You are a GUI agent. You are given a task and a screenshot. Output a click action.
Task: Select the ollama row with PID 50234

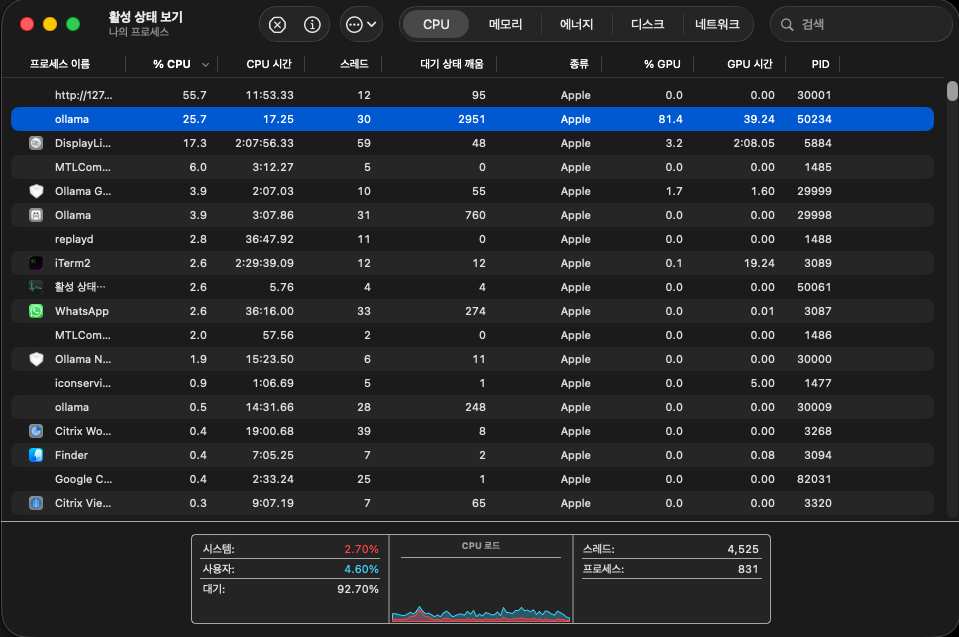472,119
